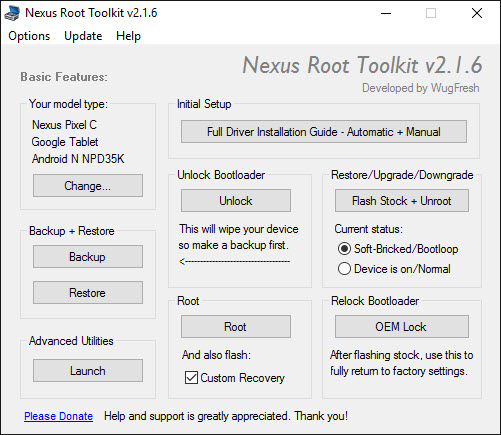501x435 pixels.
Task: Uncheck the Custom Recovery checkbox
Action: pyautogui.click(x=191, y=378)
